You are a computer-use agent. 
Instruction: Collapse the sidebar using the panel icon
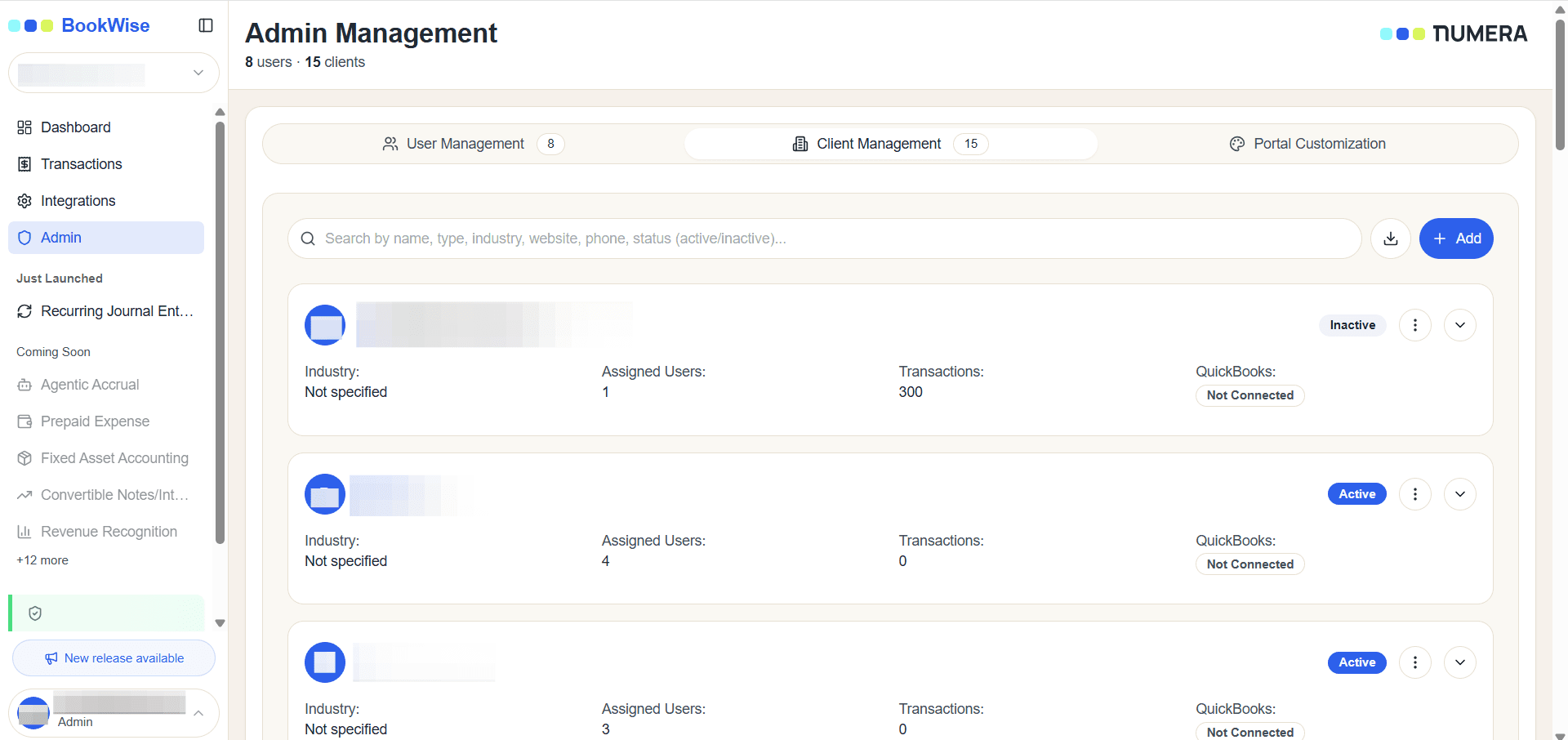tap(206, 25)
